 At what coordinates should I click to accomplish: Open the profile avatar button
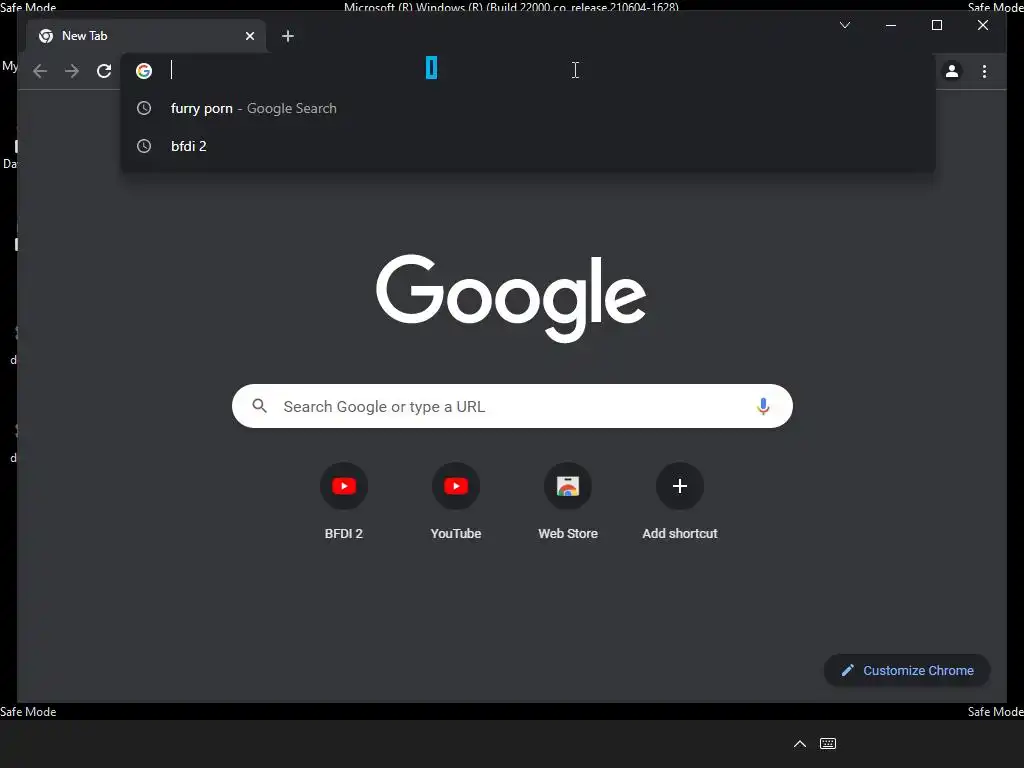click(x=952, y=71)
